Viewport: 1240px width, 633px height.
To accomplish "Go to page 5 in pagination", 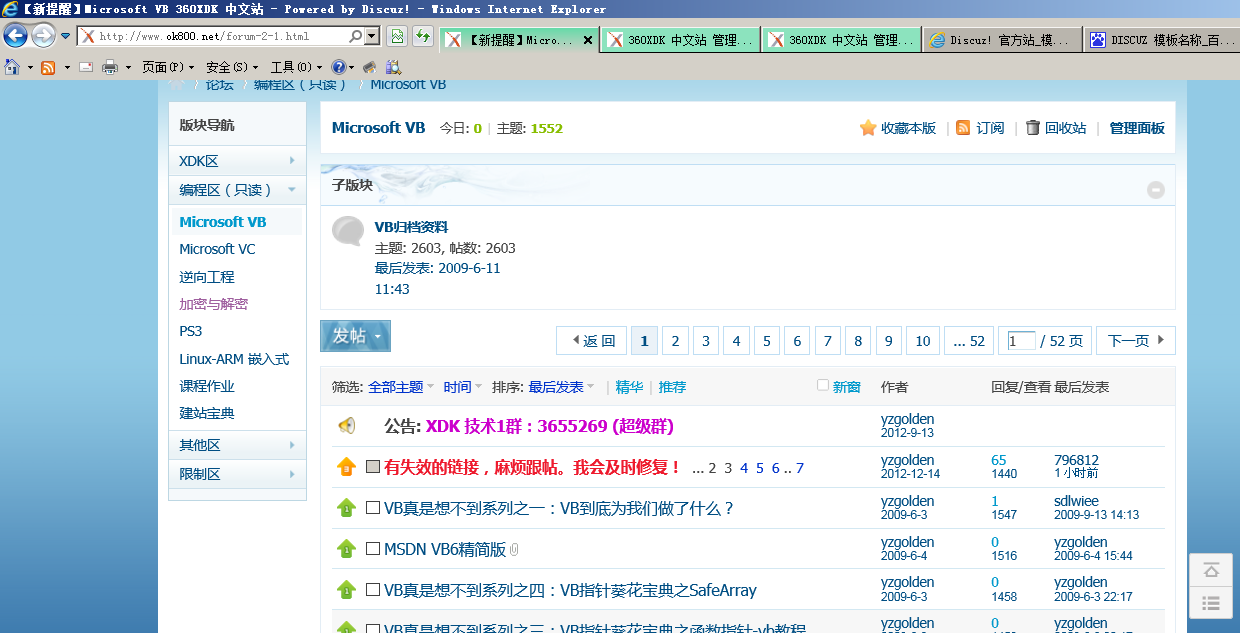I will 766,341.
